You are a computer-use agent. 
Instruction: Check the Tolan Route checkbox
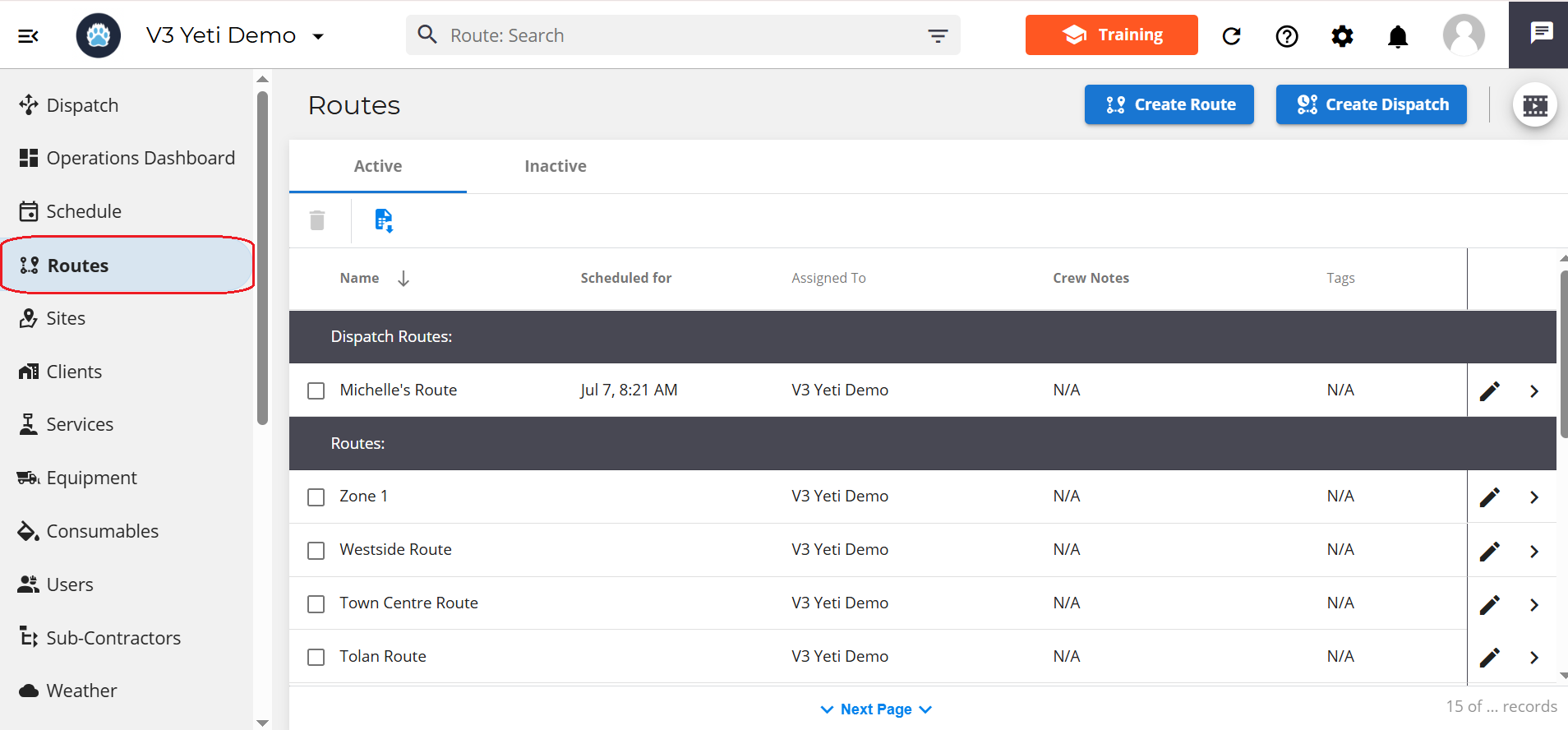pos(316,657)
